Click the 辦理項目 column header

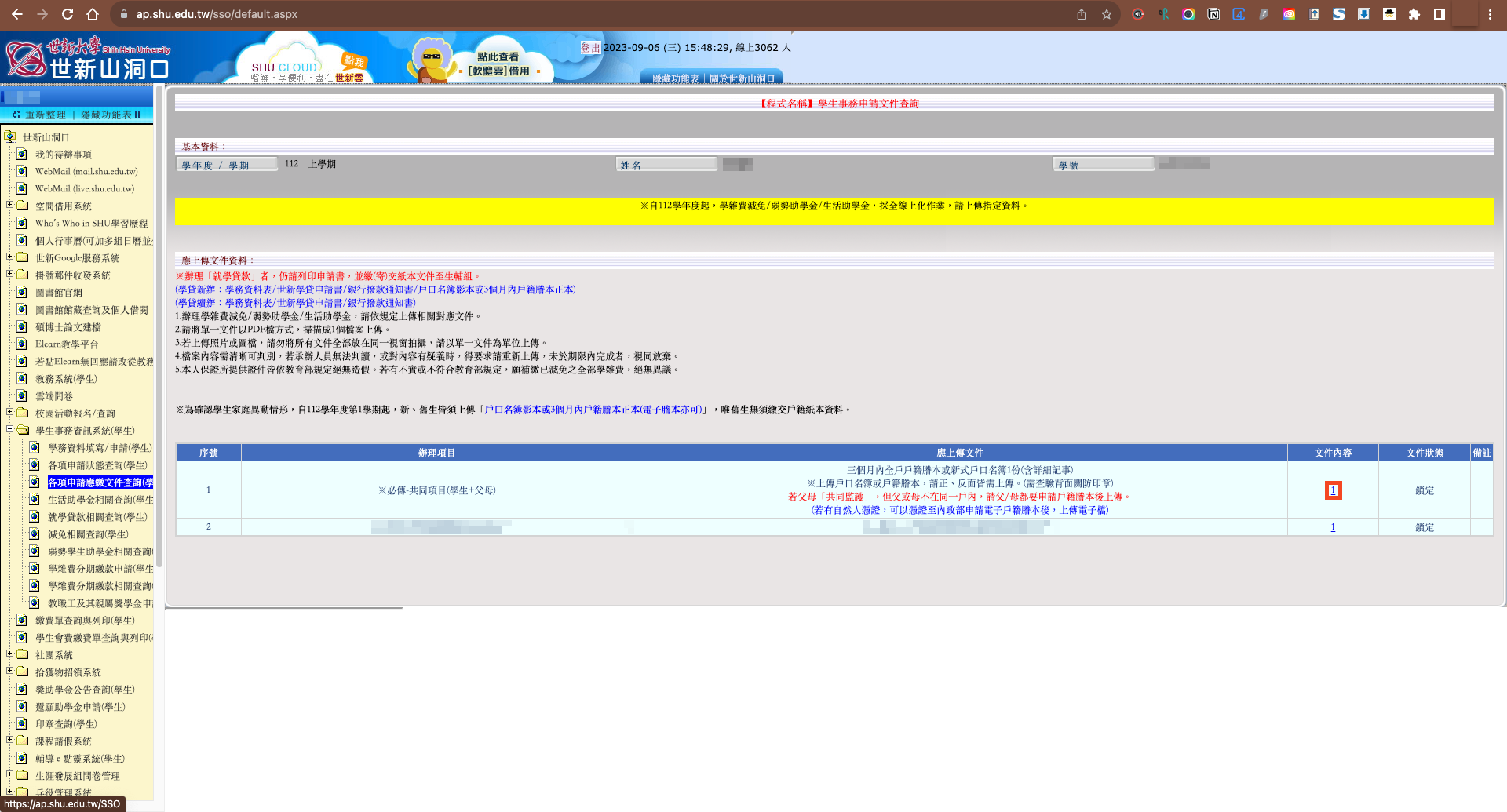click(436, 453)
